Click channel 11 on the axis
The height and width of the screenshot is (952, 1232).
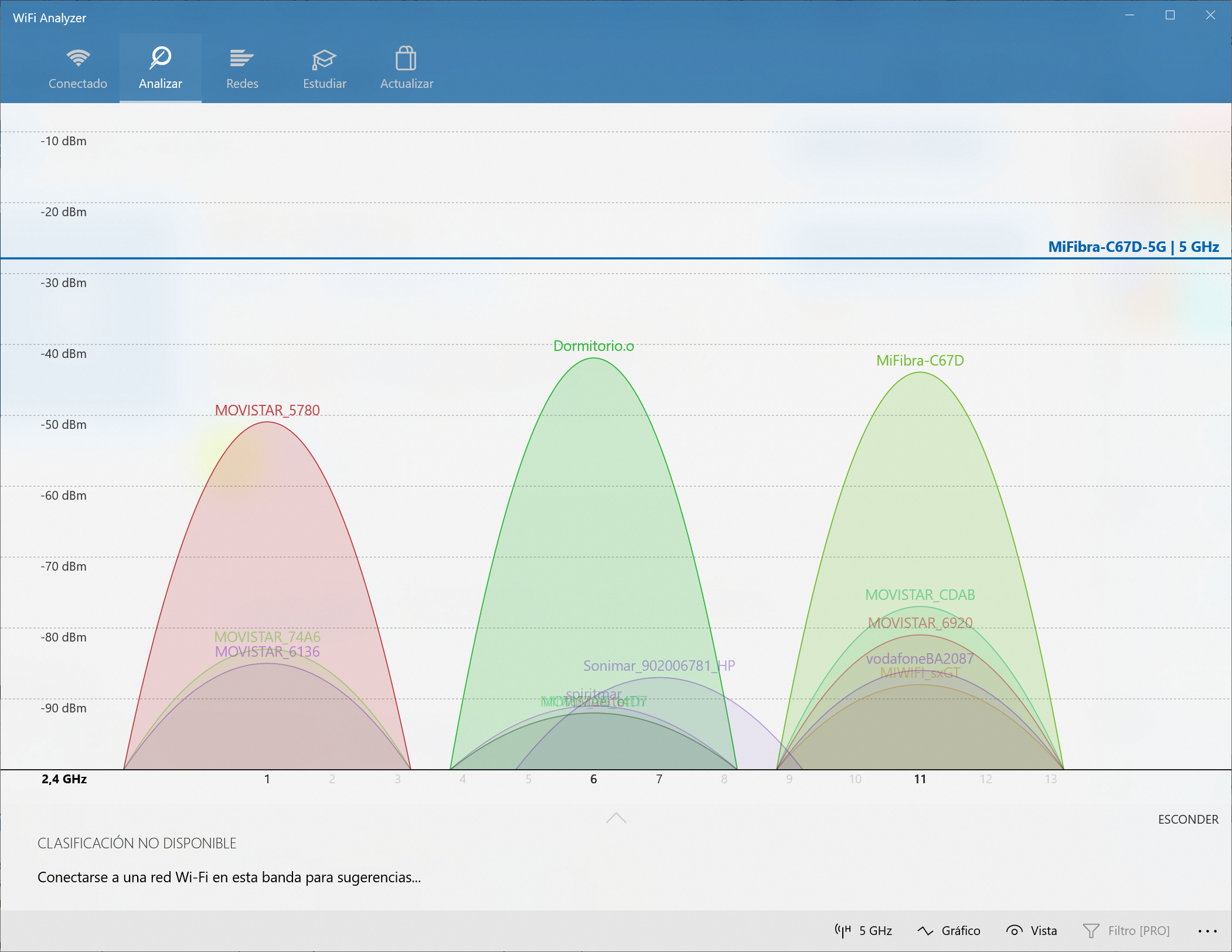click(x=920, y=779)
